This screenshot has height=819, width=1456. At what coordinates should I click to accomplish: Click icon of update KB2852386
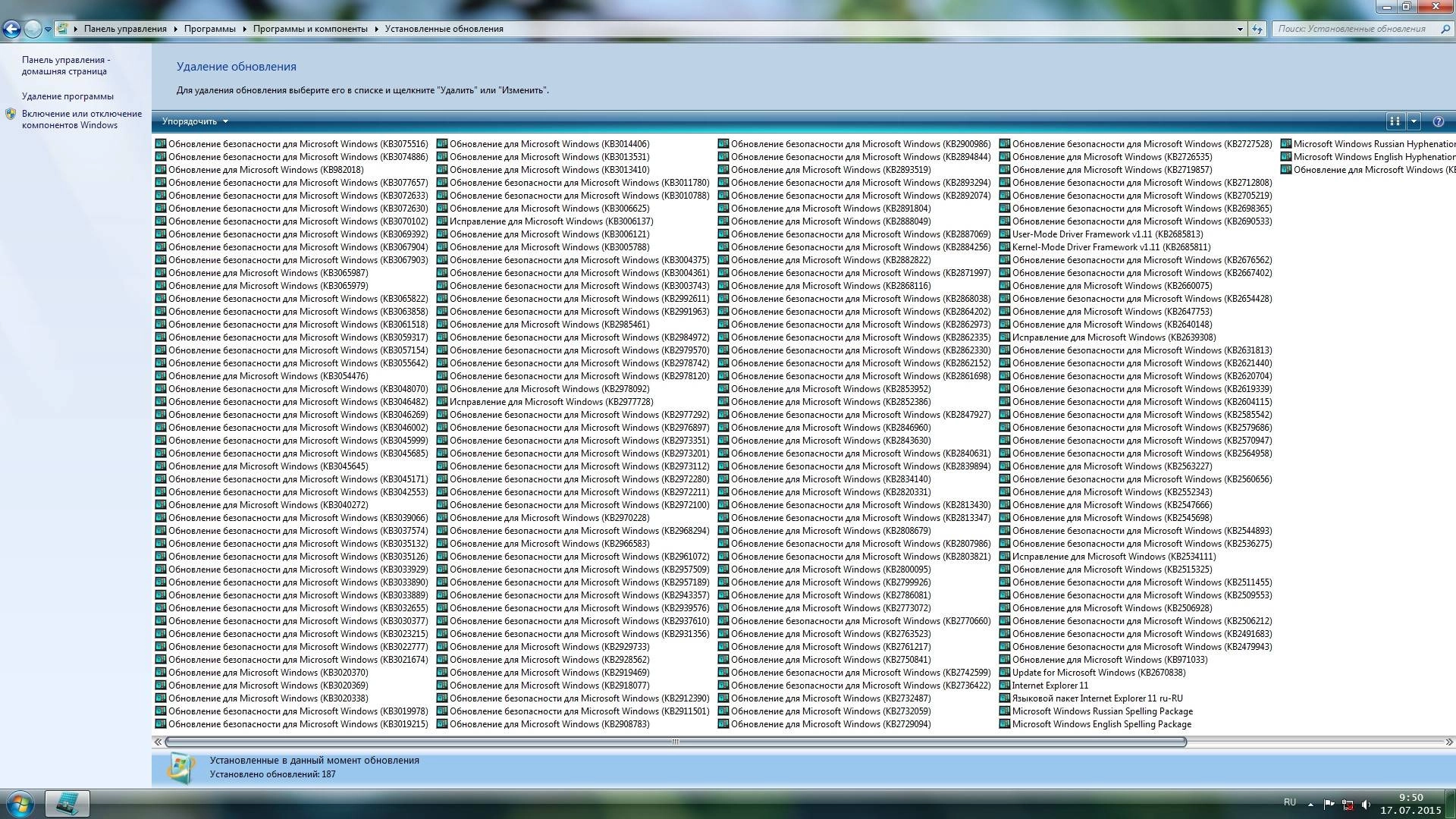(x=723, y=402)
